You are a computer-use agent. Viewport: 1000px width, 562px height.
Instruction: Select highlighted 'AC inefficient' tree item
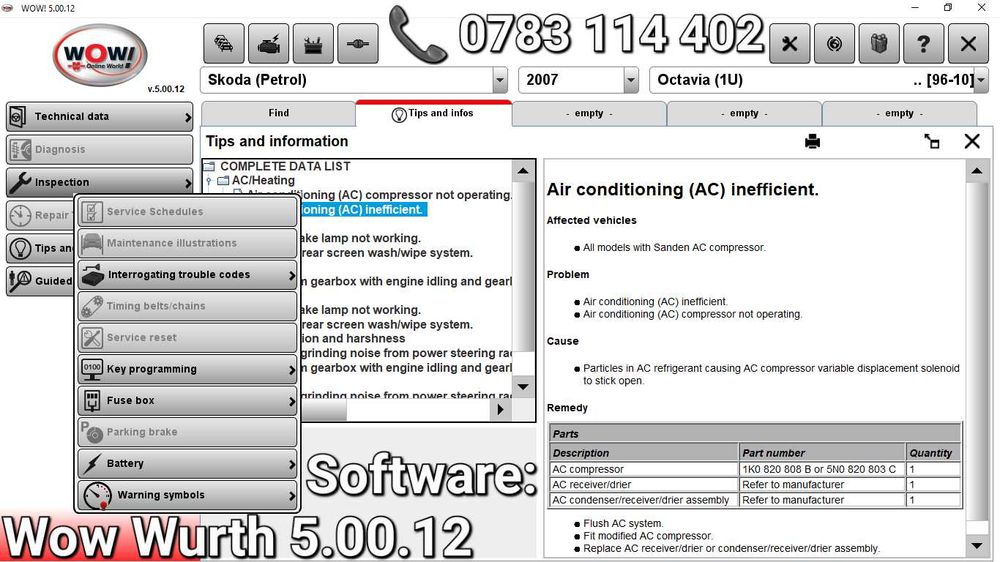tap(362, 210)
